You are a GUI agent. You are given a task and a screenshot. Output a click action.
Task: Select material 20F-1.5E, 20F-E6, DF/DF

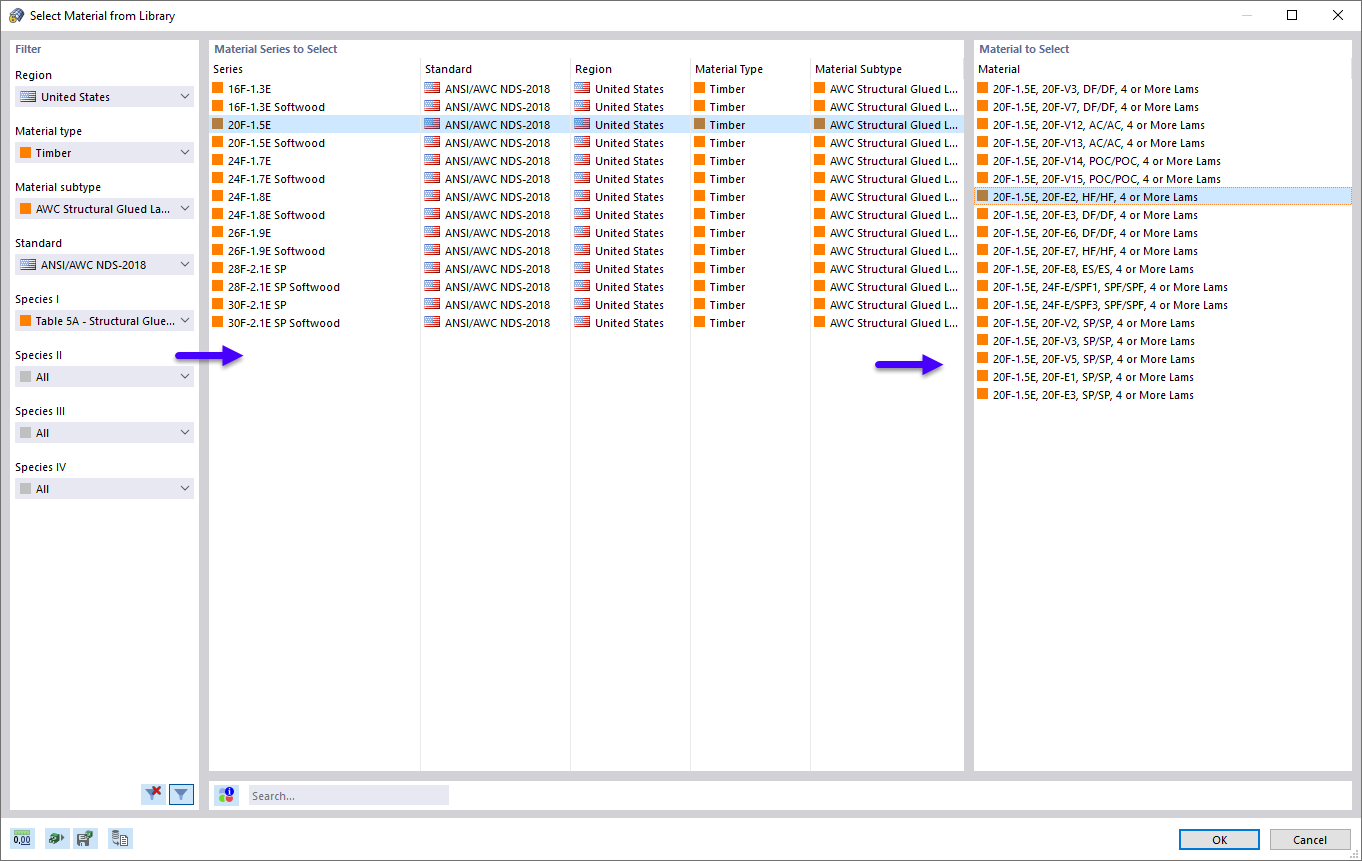tap(1163, 233)
